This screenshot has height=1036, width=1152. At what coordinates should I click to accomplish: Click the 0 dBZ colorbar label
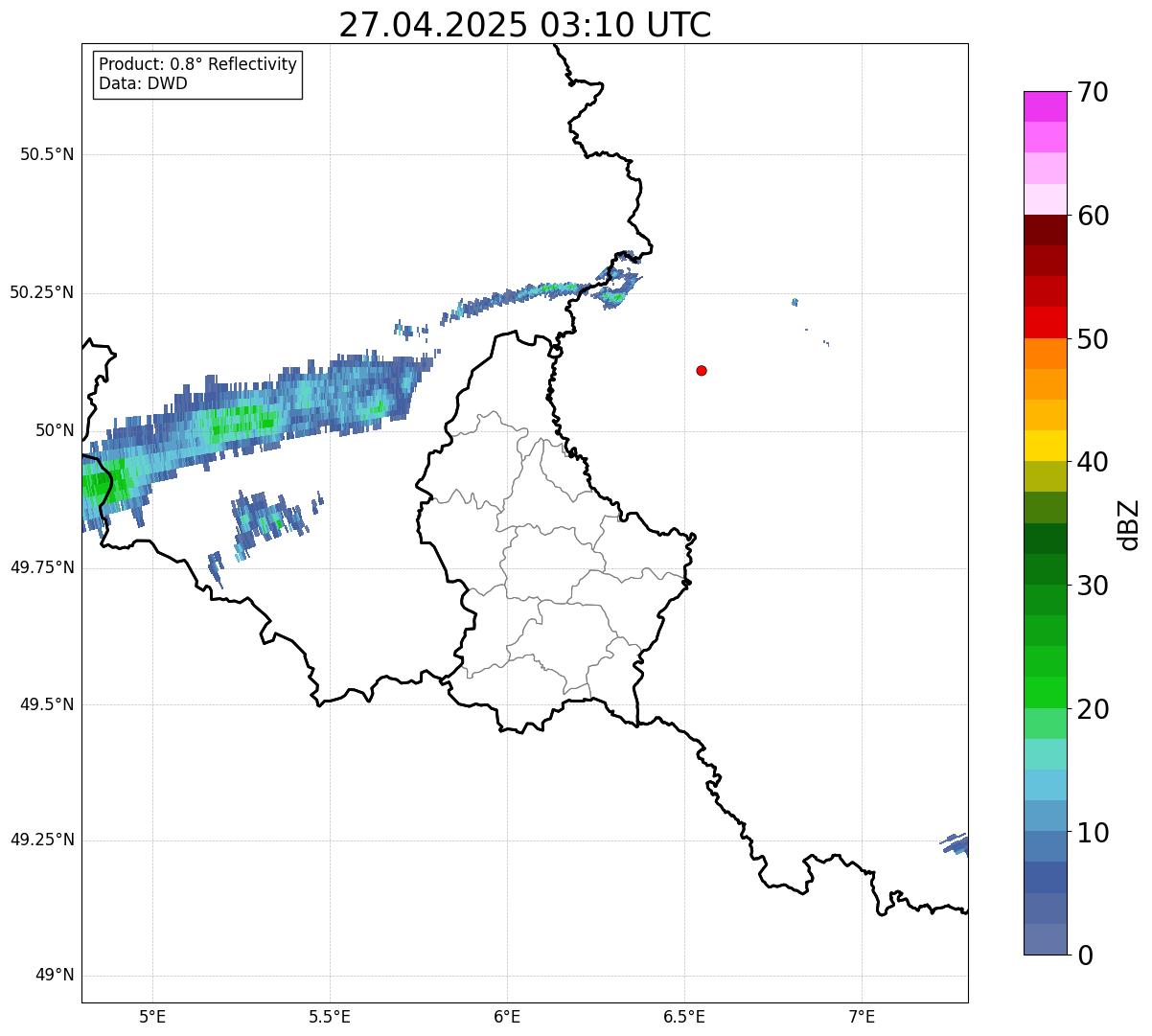1085,955
